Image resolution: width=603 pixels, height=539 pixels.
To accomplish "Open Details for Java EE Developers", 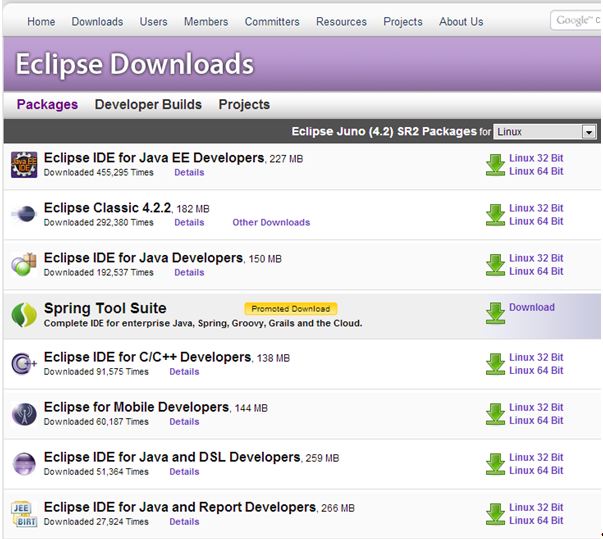I will (x=189, y=172).
